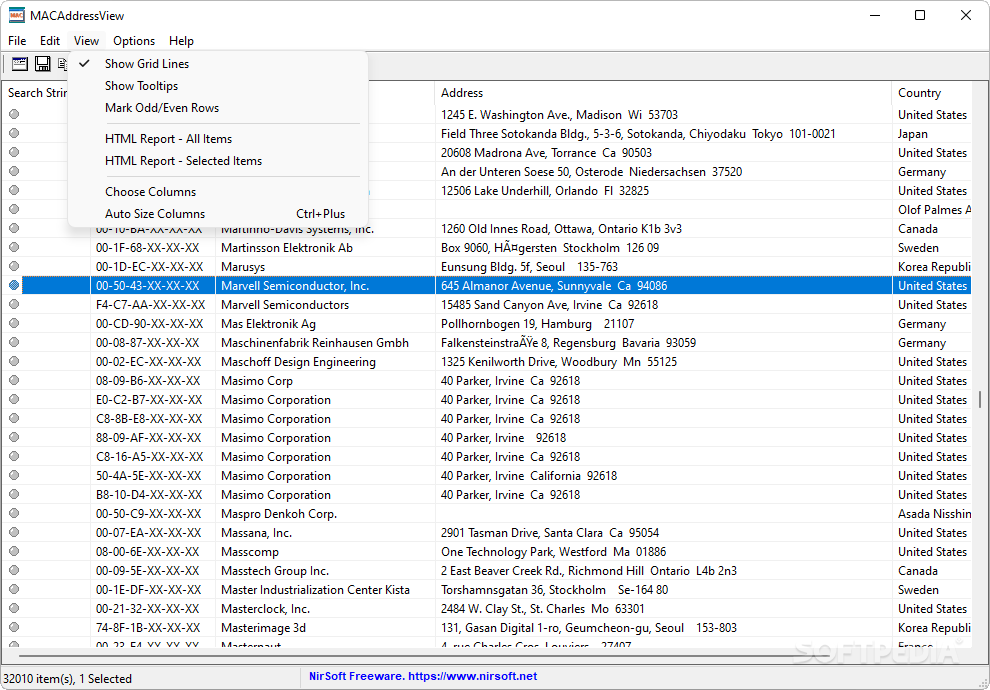Select the 00-CD-90-XX-XX-XX MAC address cell
990x690 pixels.
click(152, 324)
